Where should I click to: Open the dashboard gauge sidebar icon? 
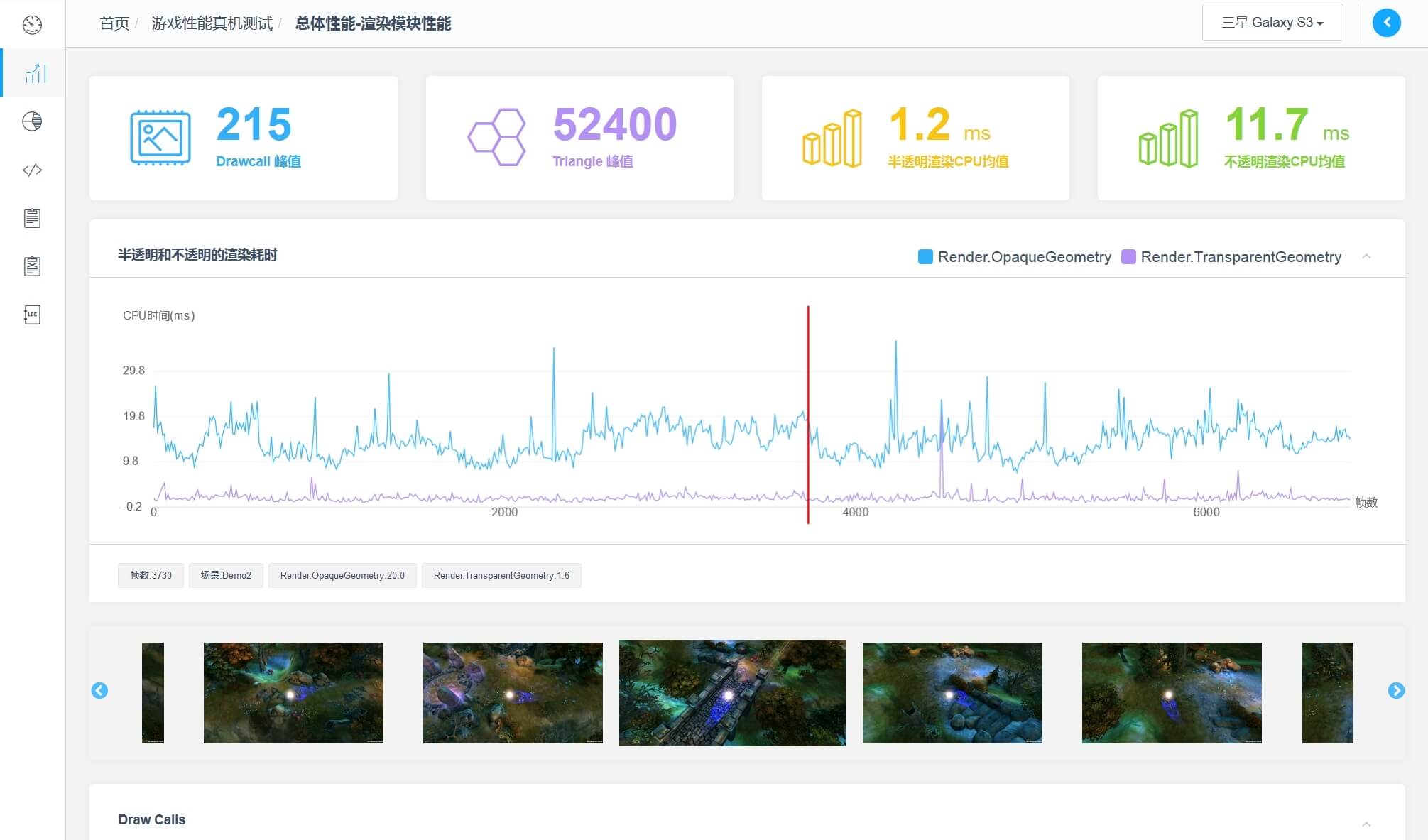tap(32, 25)
